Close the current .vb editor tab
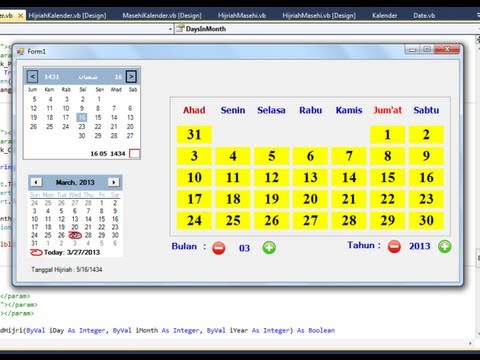 [20, 15]
